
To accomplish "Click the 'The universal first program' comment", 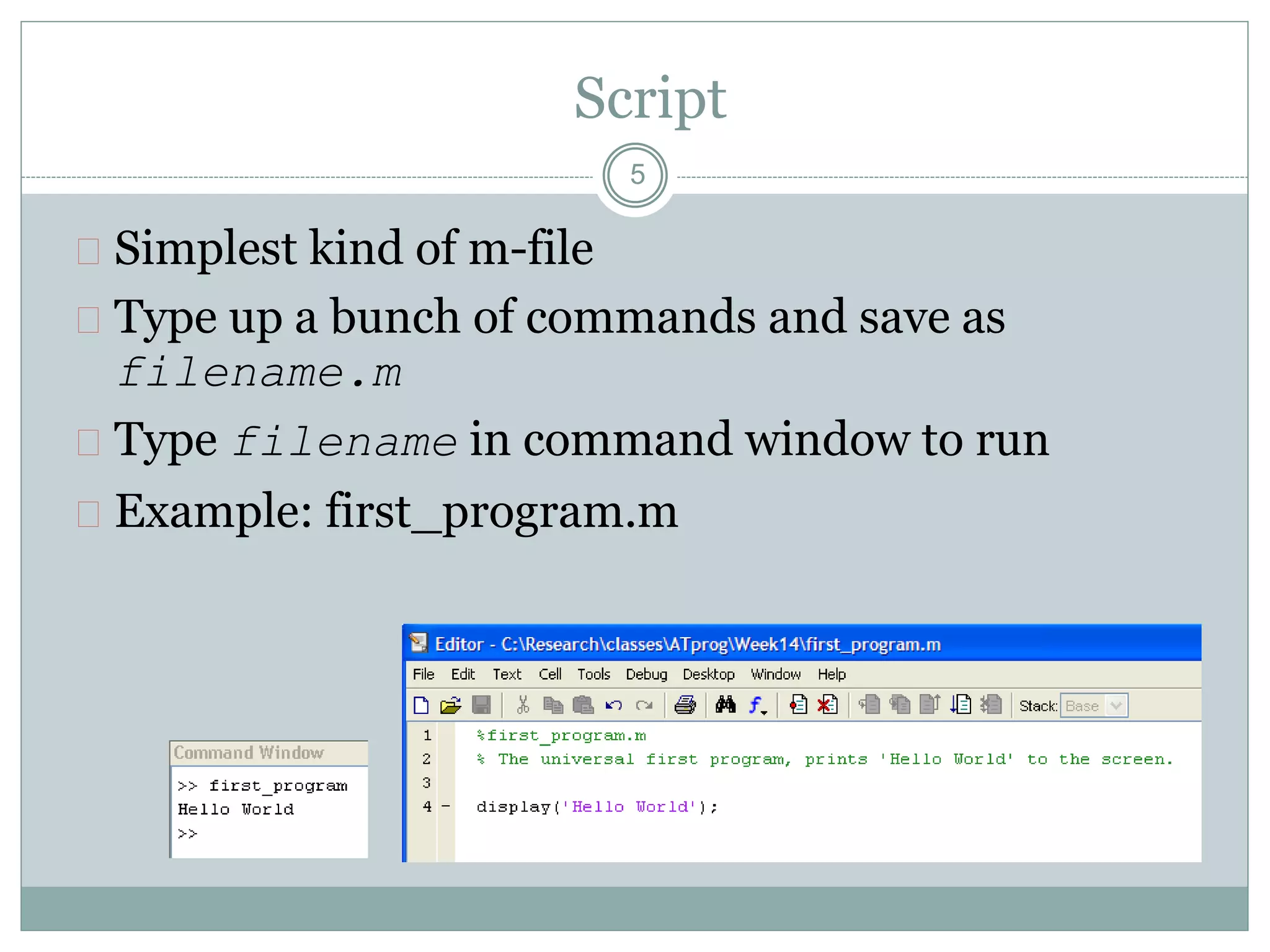I will [x=825, y=759].
